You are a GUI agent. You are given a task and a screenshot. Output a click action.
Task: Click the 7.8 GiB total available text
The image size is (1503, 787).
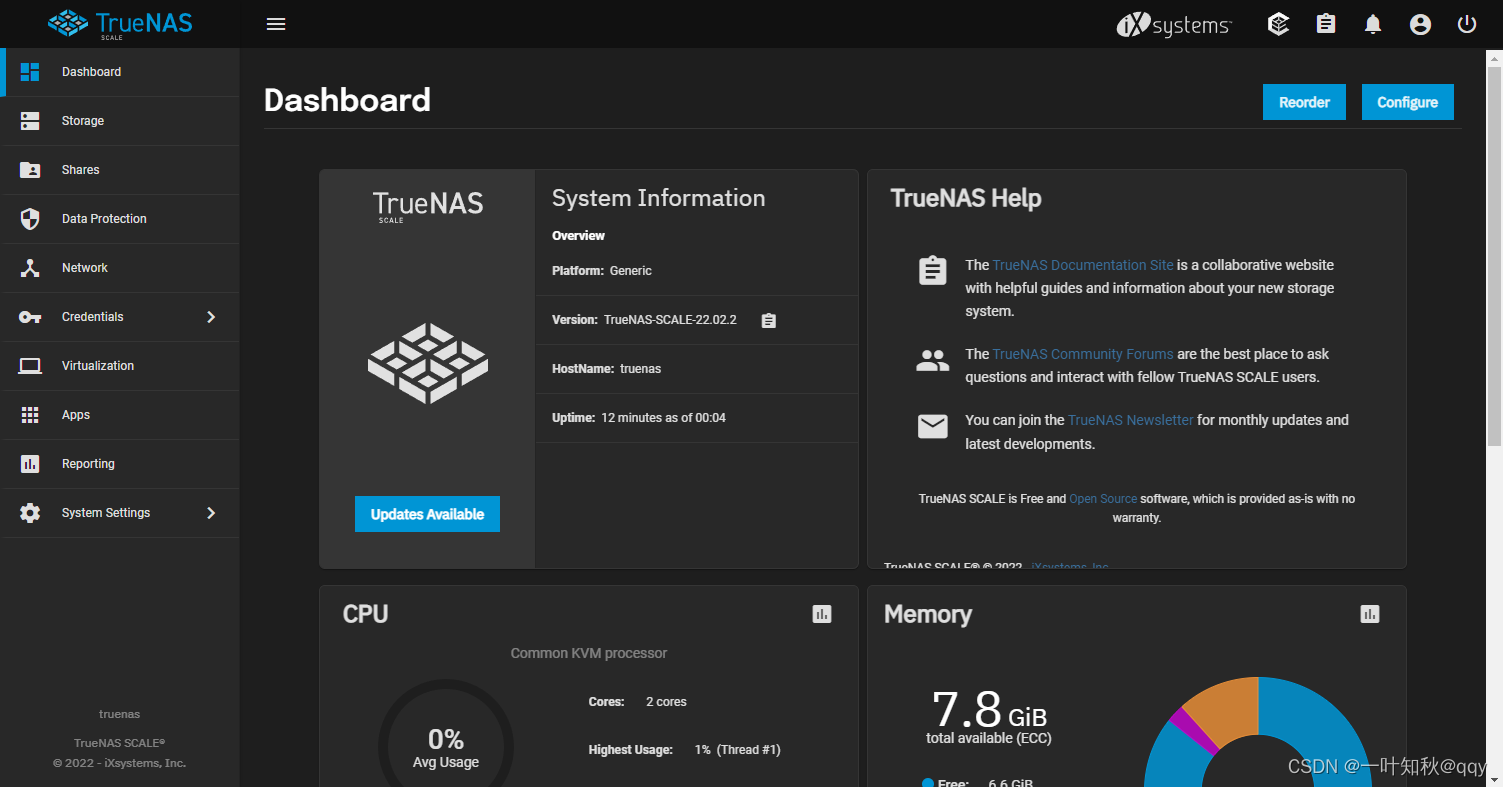pyautogui.click(x=989, y=716)
